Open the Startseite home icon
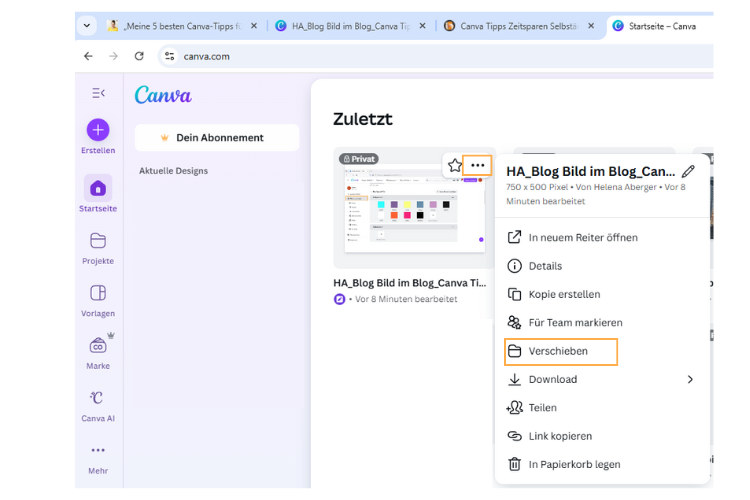This screenshot has height=500, width=750. pos(98,188)
